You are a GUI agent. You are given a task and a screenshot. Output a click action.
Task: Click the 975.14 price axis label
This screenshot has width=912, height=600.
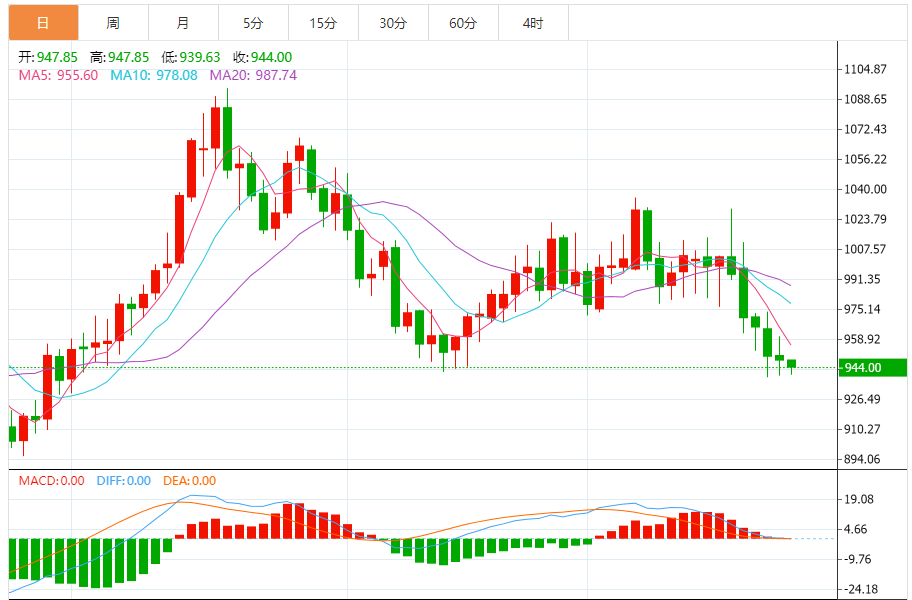(862, 309)
